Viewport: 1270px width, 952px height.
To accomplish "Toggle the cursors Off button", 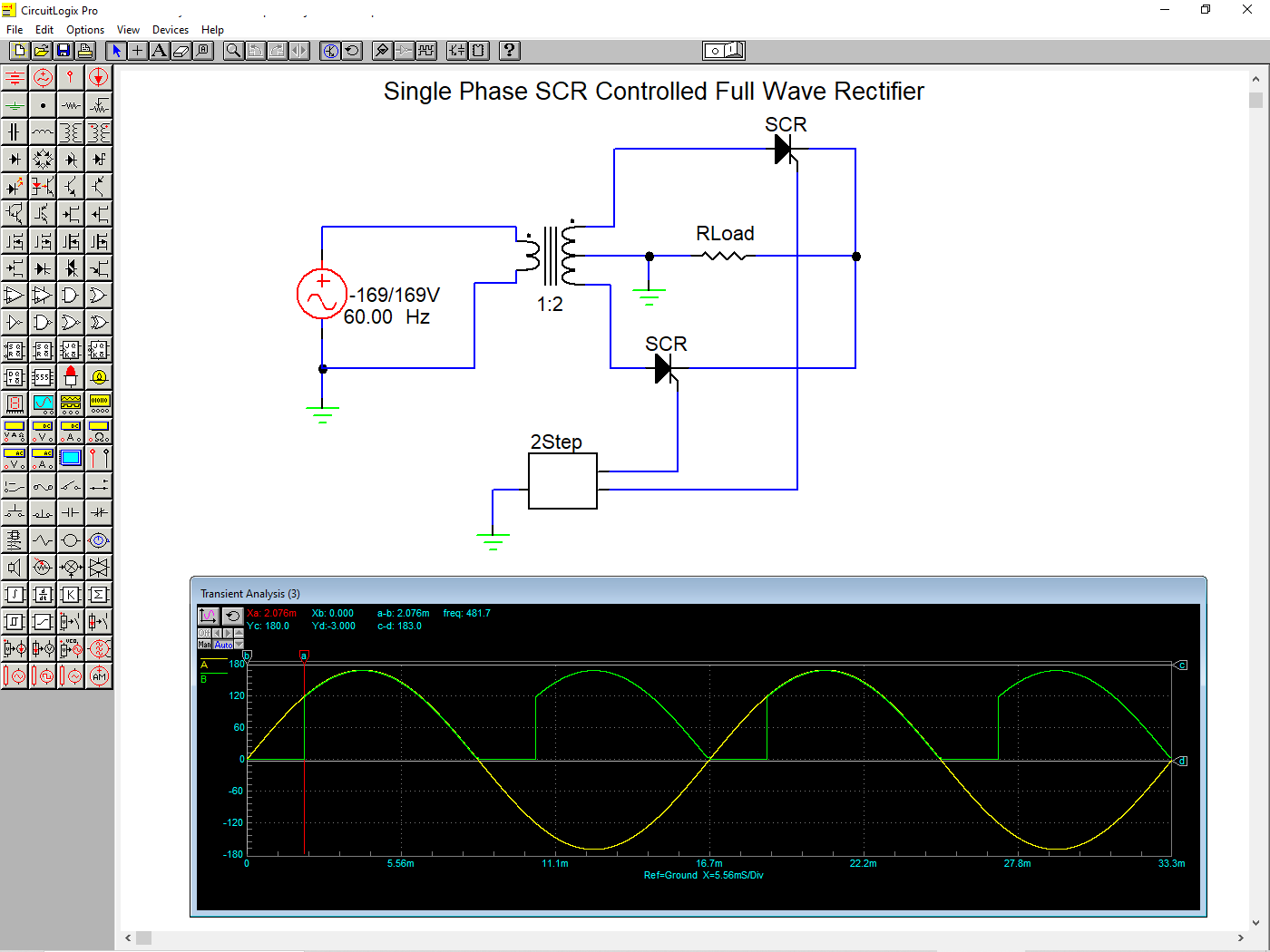I will click(204, 633).
